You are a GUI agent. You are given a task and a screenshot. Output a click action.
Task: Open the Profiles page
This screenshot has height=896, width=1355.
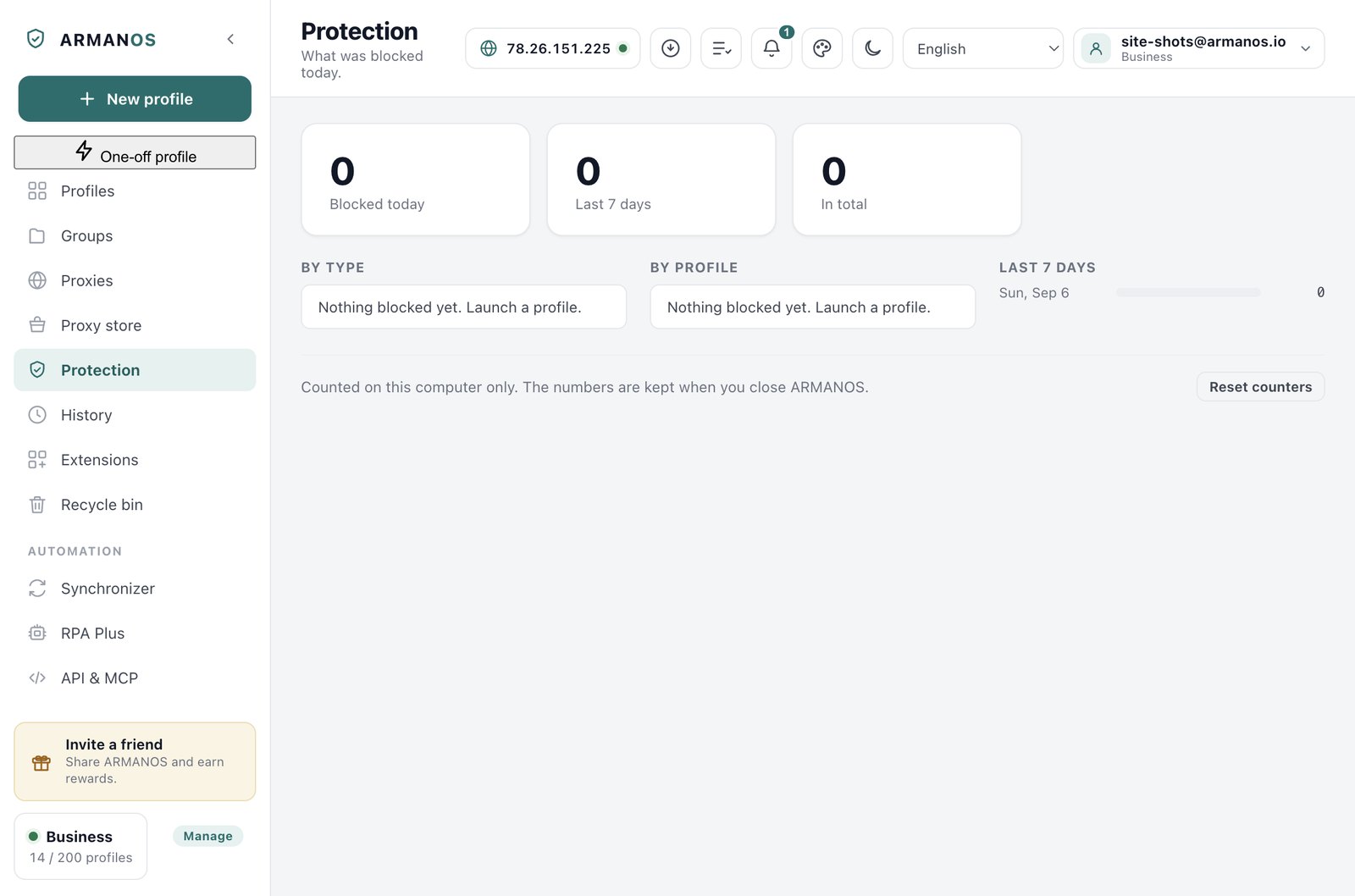point(135,191)
